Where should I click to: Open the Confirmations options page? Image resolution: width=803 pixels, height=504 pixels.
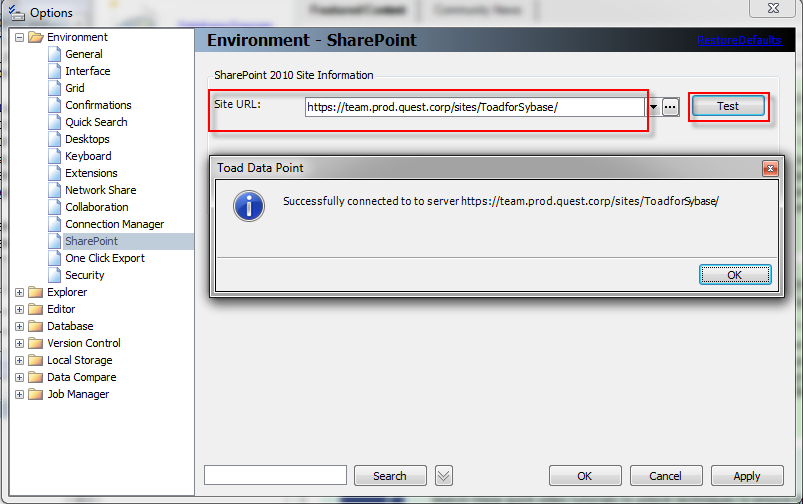[x=98, y=105]
